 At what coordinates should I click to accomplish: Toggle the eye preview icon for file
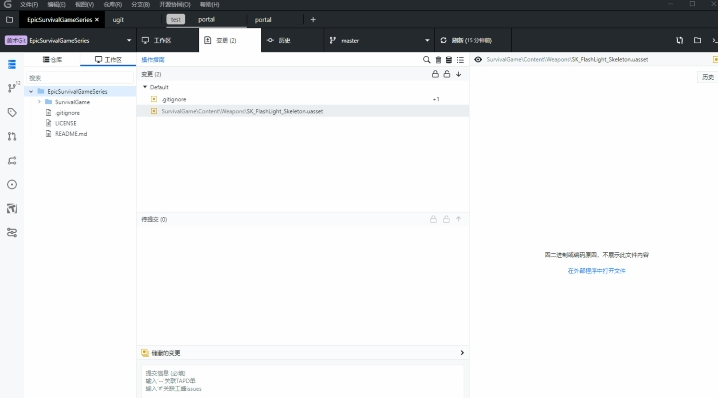pos(478,60)
